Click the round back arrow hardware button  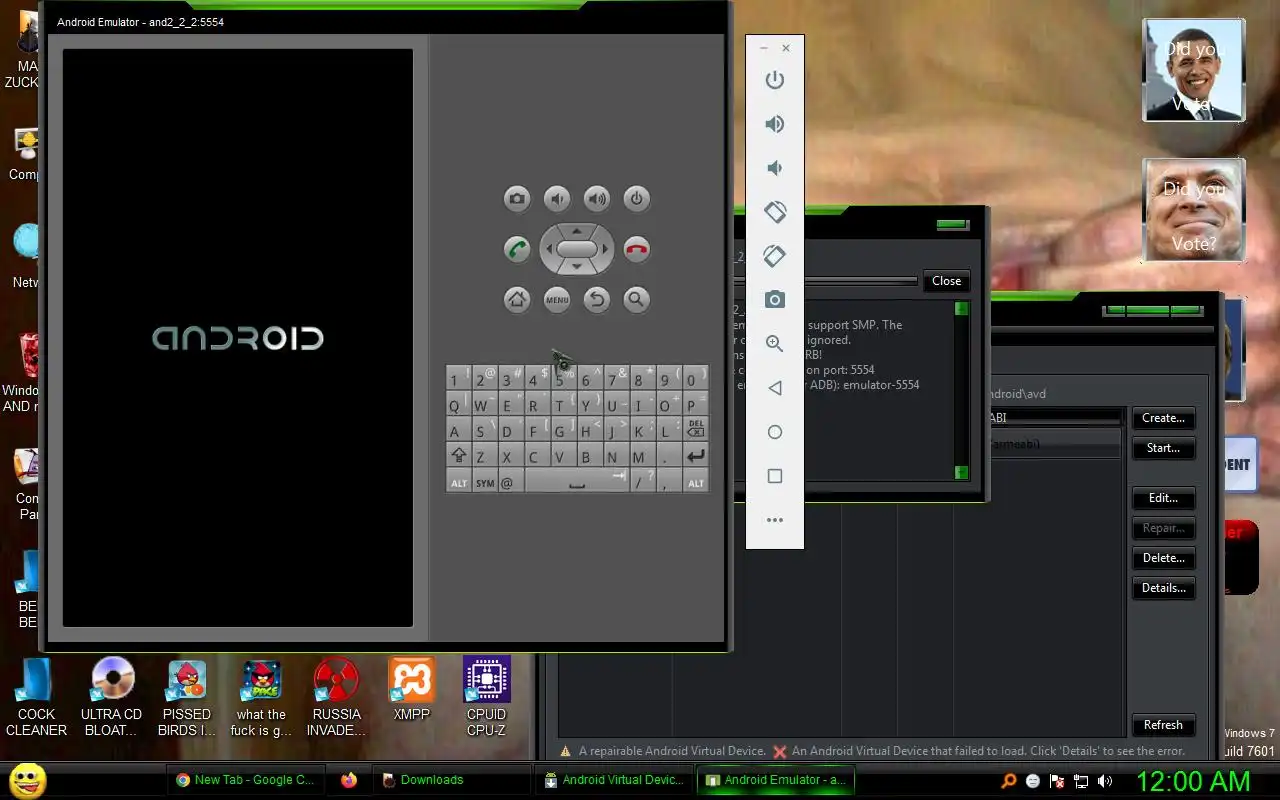[x=597, y=299]
